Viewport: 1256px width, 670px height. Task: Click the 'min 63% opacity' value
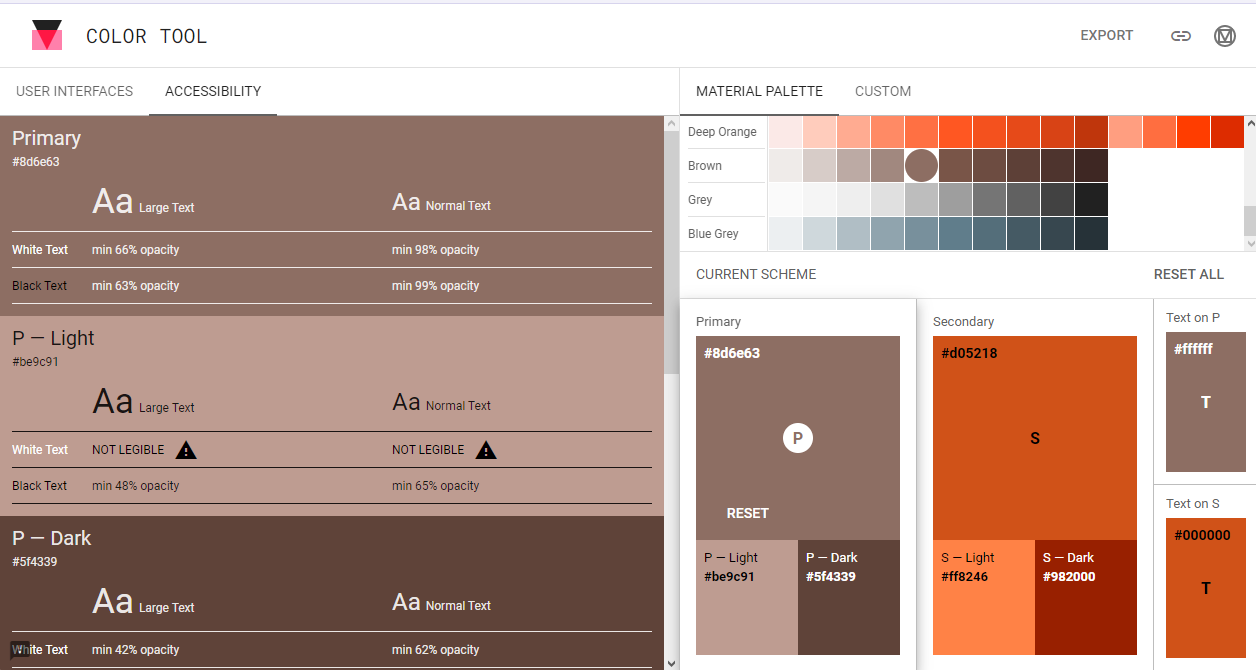point(136,286)
